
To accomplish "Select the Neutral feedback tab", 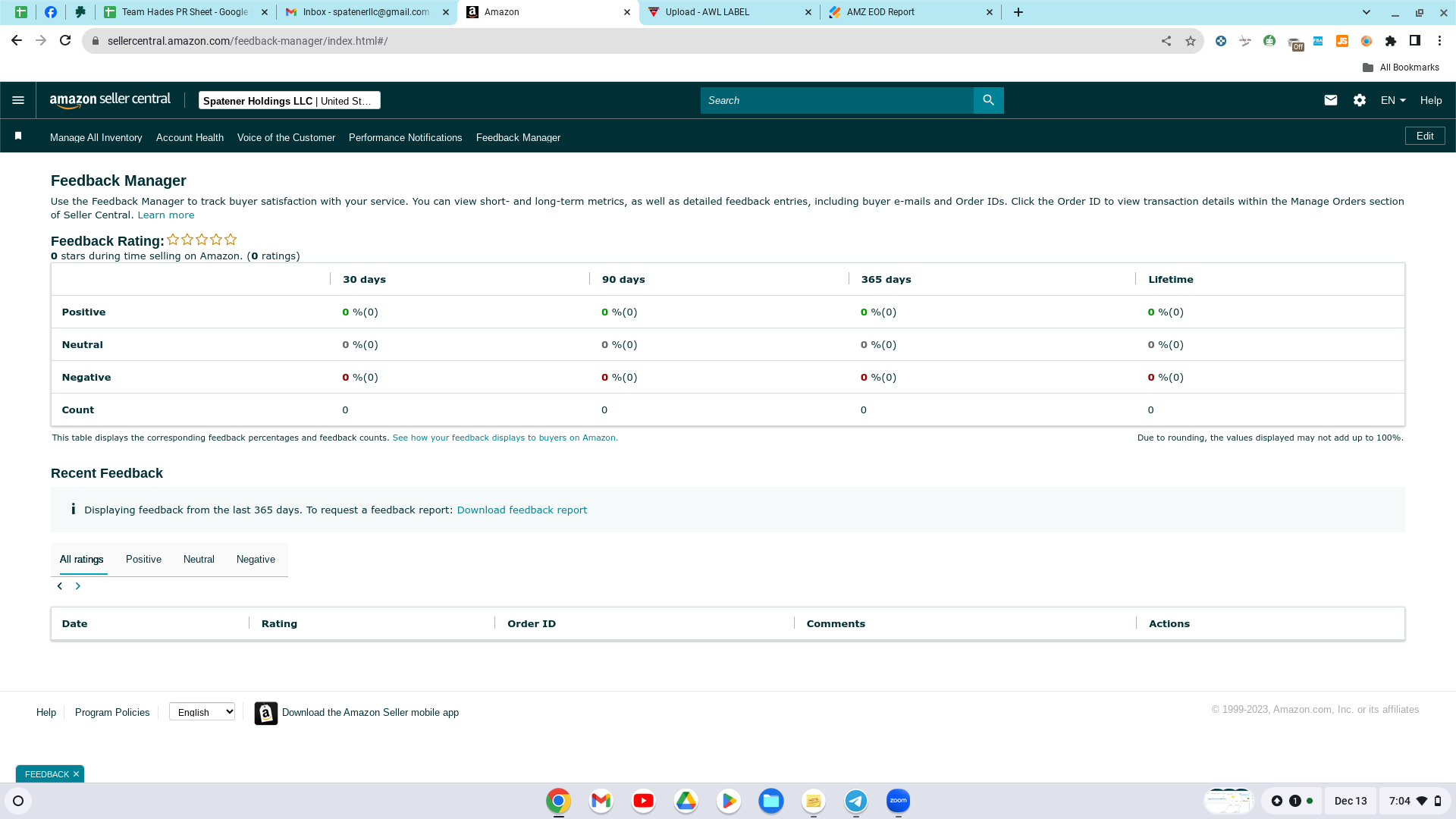I will [x=199, y=560].
